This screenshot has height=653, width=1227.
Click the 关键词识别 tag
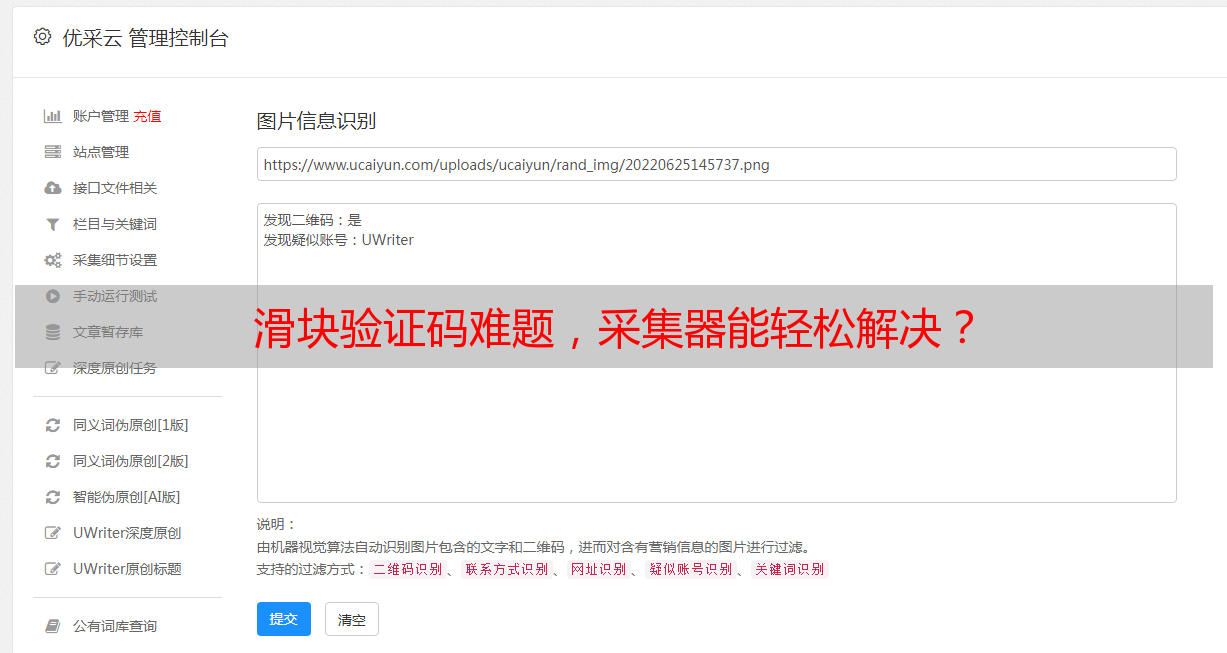[x=789, y=569]
